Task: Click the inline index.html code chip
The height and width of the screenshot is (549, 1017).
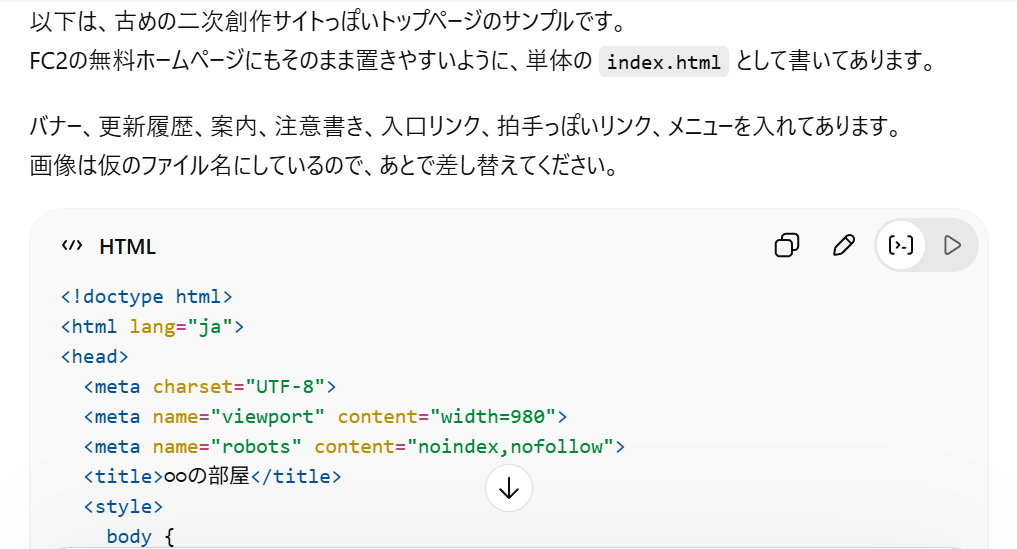Action: pyautogui.click(x=663, y=62)
